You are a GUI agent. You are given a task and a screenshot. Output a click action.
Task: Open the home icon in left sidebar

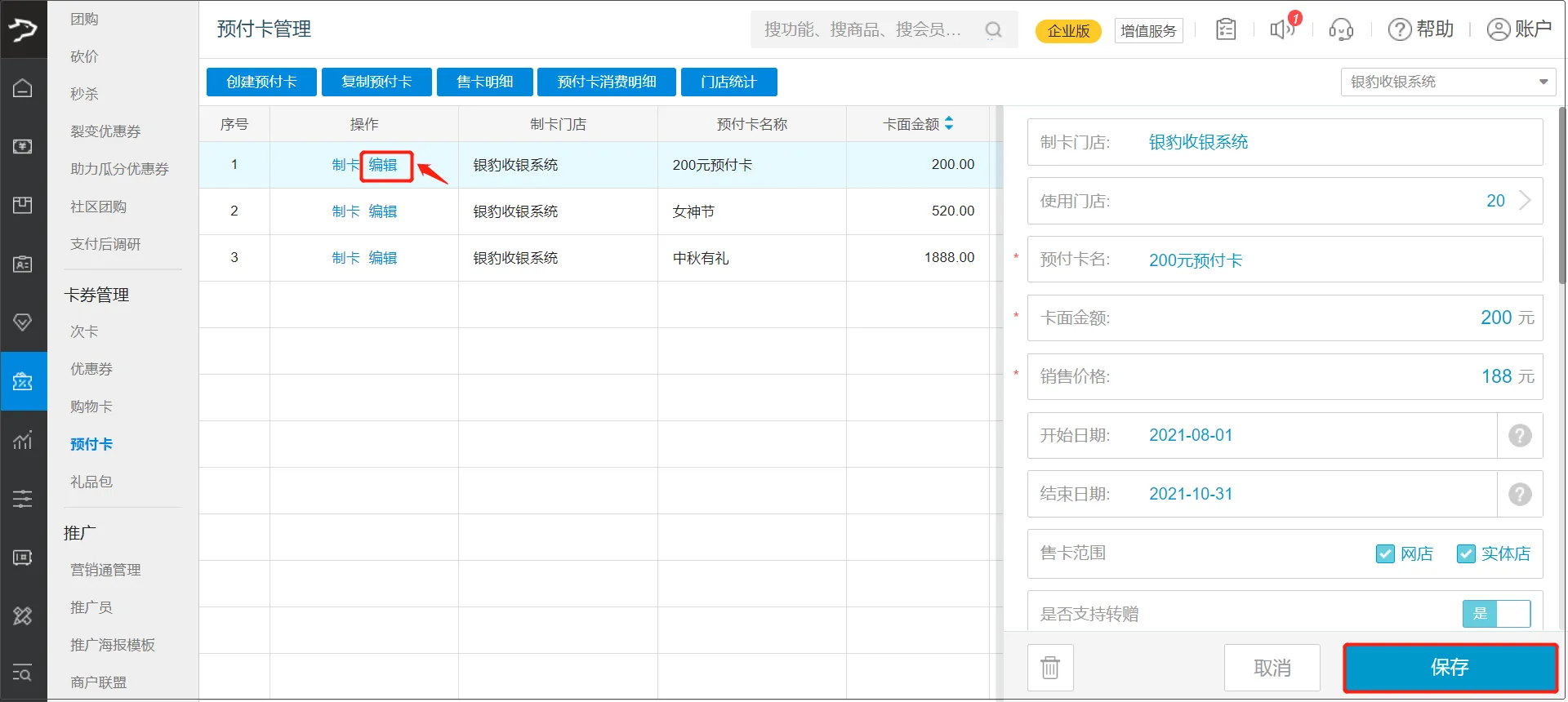23,88
